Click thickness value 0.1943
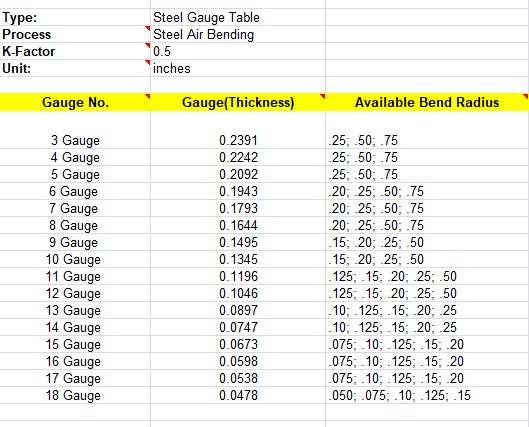Image resolution: width=529 pixels, height=427 pixels. [x=238, y=191]
